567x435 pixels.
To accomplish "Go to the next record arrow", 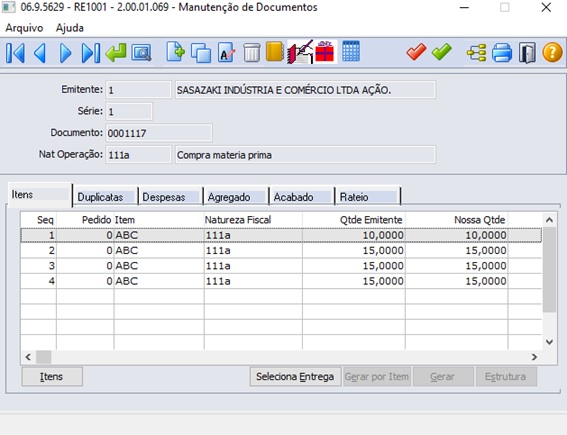I will (65, 53).
